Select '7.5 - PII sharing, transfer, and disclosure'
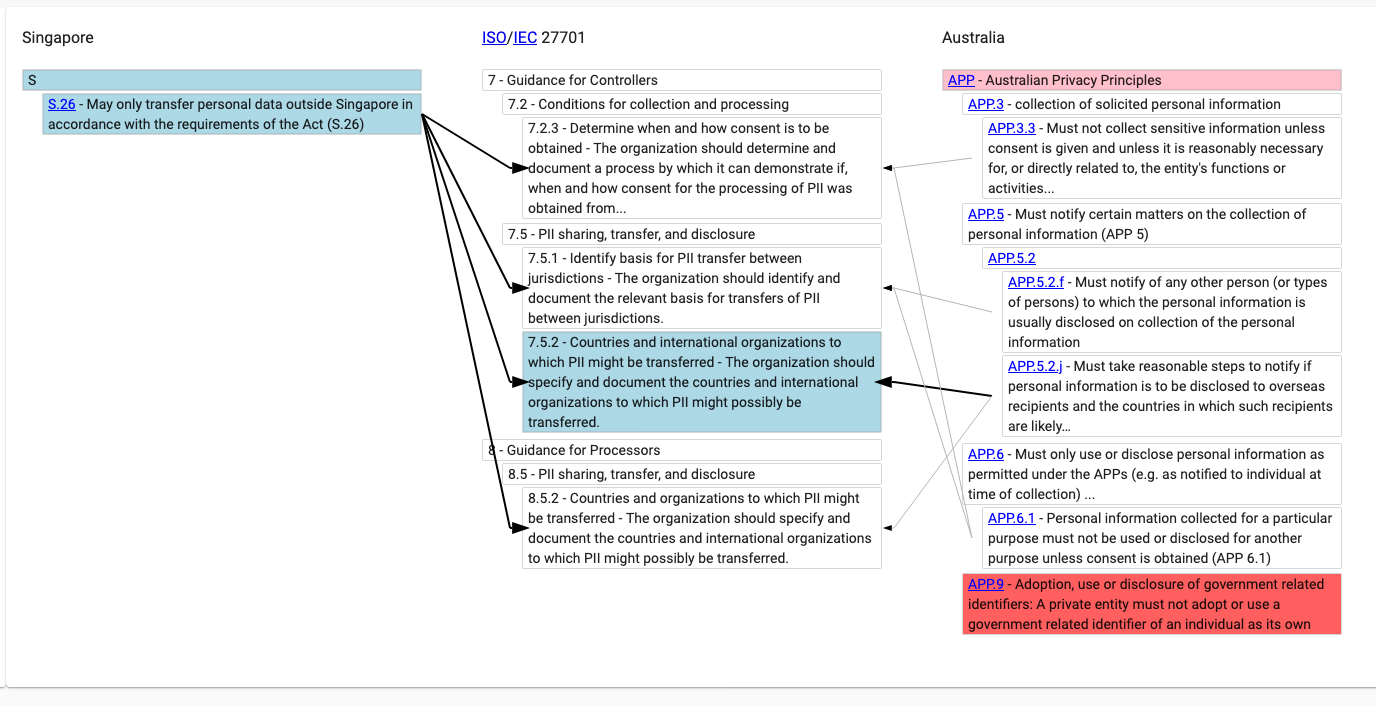The image size is (1376, 706). (692, 234)
